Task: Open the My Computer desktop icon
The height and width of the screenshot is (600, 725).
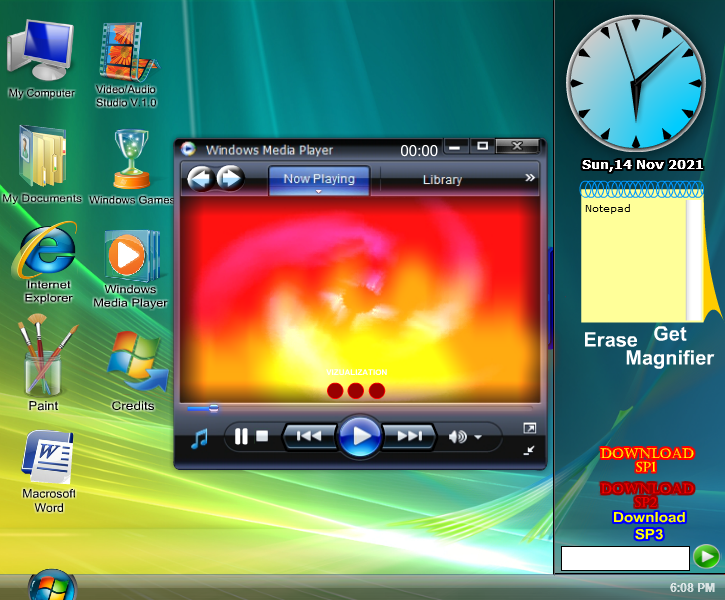Action: pyautogui.click(x=41, y=58)
